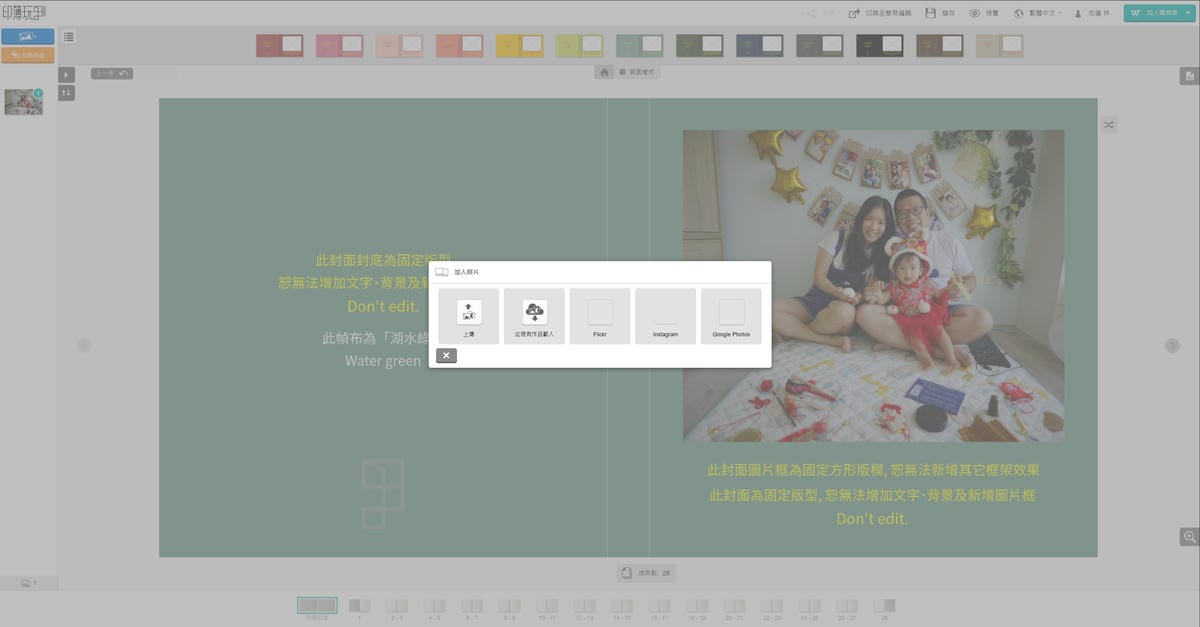Screen dimensions: 1200x627
Task: Choose Google Photos as photo source
Action: click(731, 316)
